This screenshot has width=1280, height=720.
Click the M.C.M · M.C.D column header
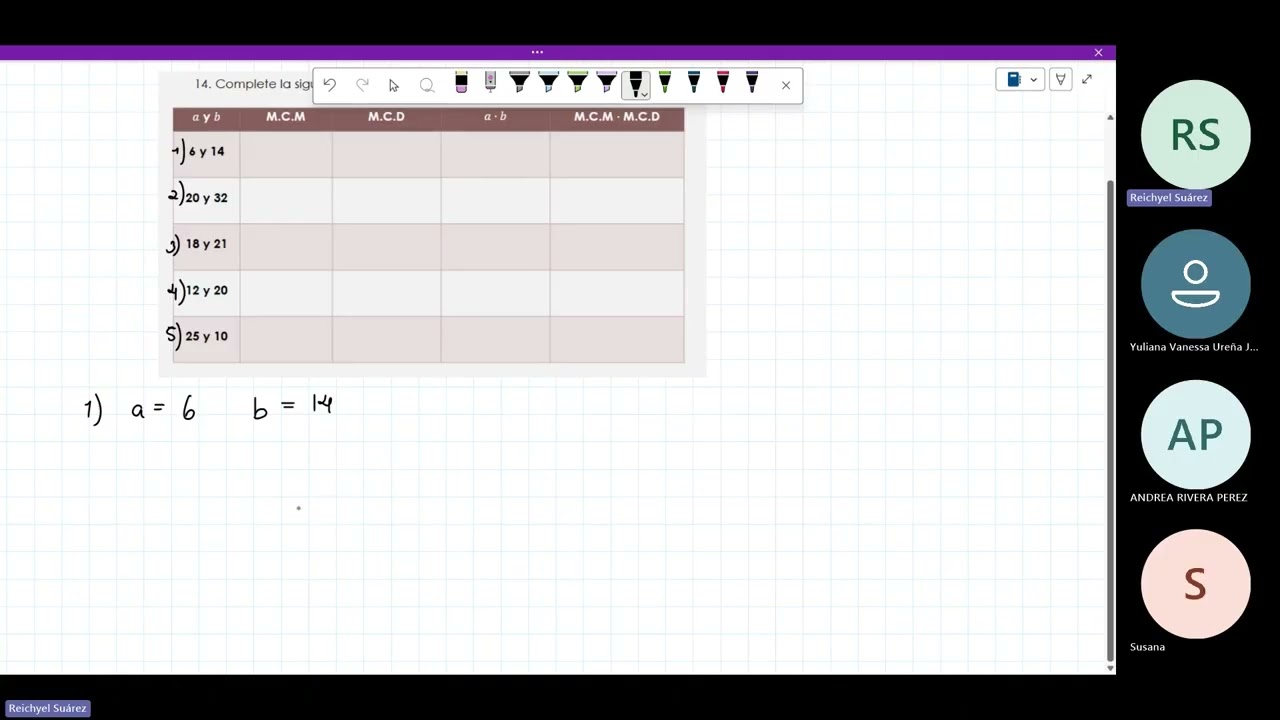click(617, 117)
